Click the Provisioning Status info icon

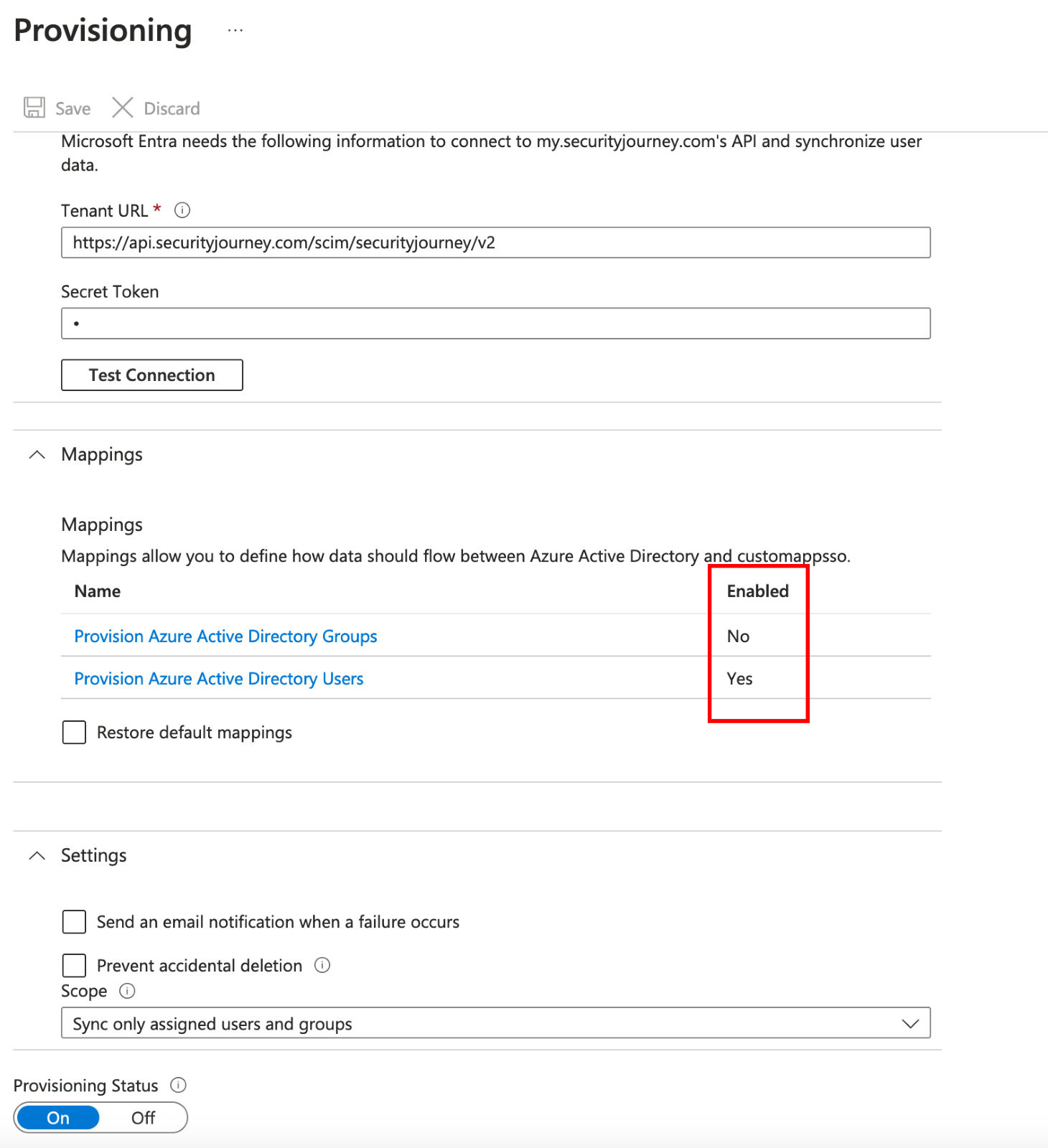pyautogui.click(x=178, y=1085)
